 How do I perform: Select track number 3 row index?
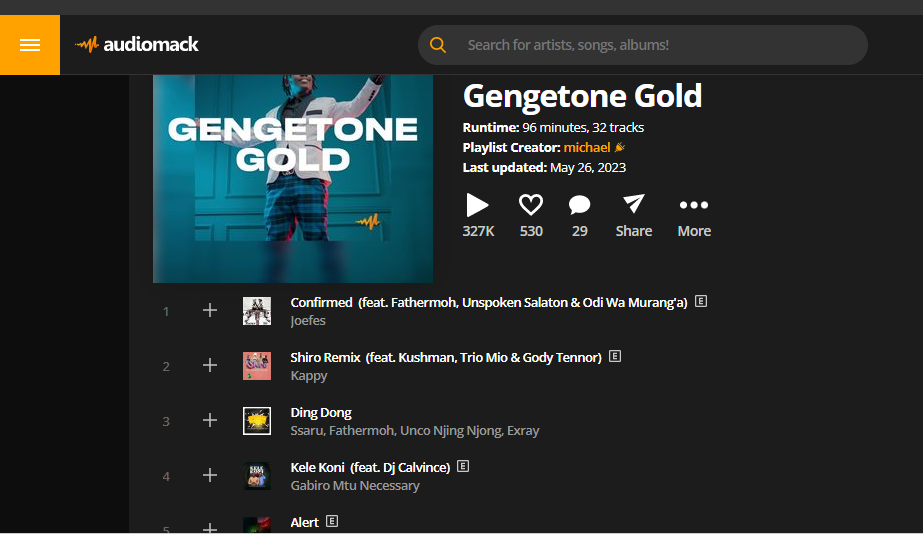click(x=166, y=422)
